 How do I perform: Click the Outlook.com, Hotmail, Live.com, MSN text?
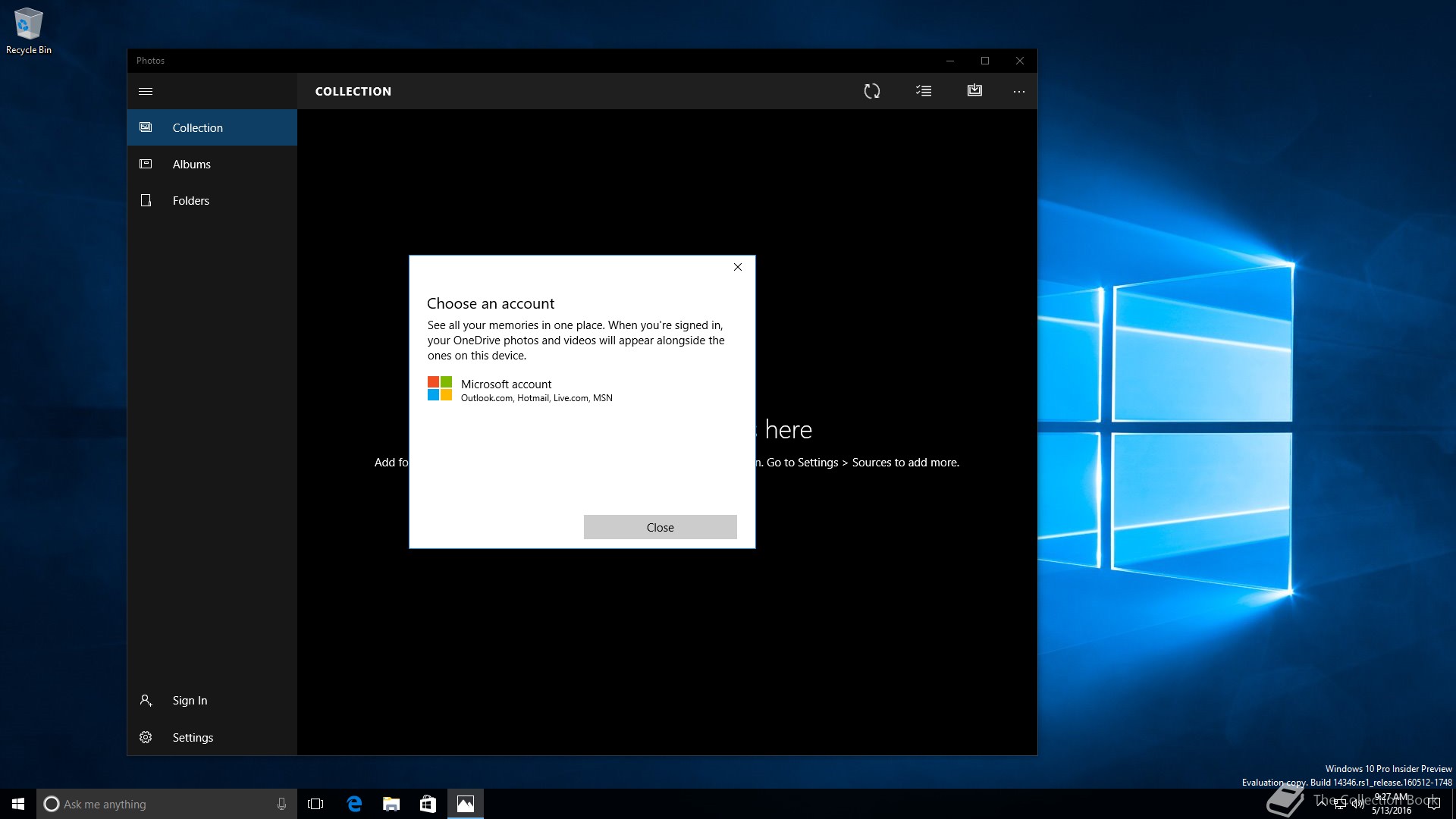(x=536, y=398)
